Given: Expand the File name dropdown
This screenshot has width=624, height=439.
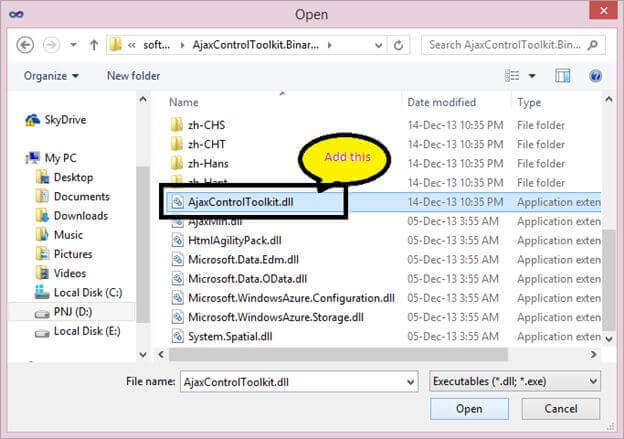Looking at the screenshot, I should tap(411, 382).
